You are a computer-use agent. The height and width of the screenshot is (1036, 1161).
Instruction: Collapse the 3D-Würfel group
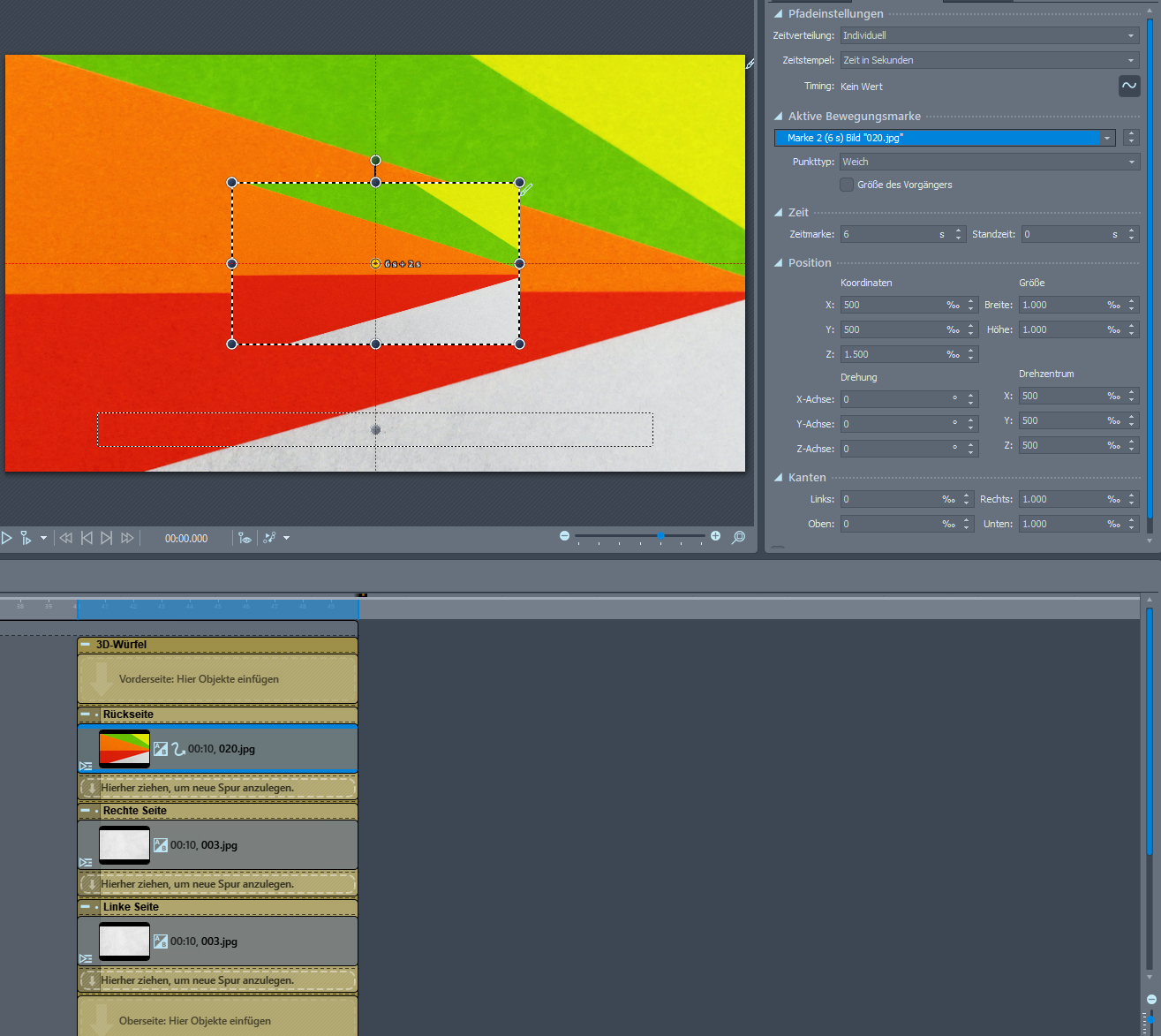pyautogui.click(x=86, y=645)
